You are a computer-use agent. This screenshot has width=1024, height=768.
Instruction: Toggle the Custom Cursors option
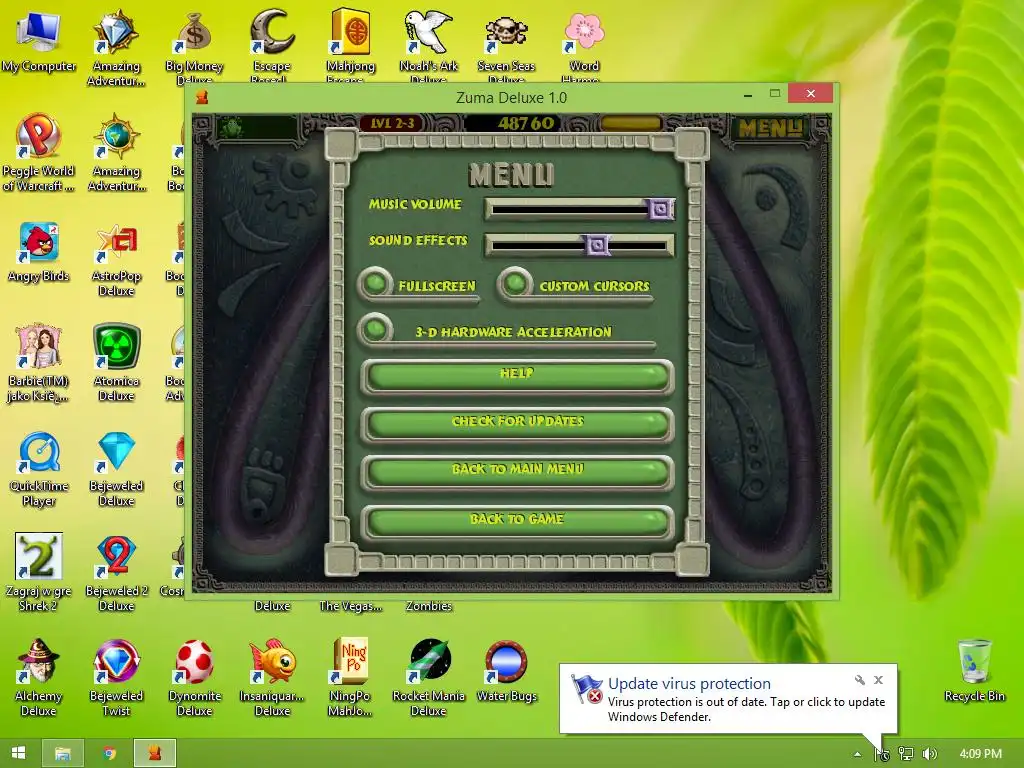(x=515, y=283)
